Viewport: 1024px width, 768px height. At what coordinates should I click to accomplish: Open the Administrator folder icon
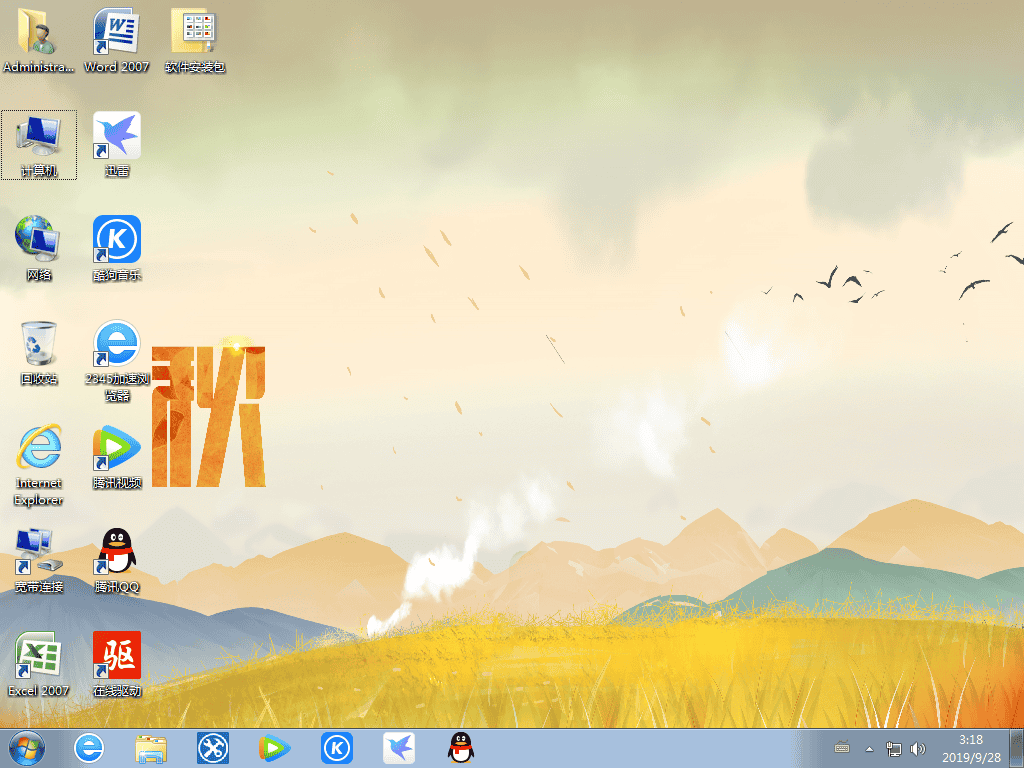click(39, 39)
